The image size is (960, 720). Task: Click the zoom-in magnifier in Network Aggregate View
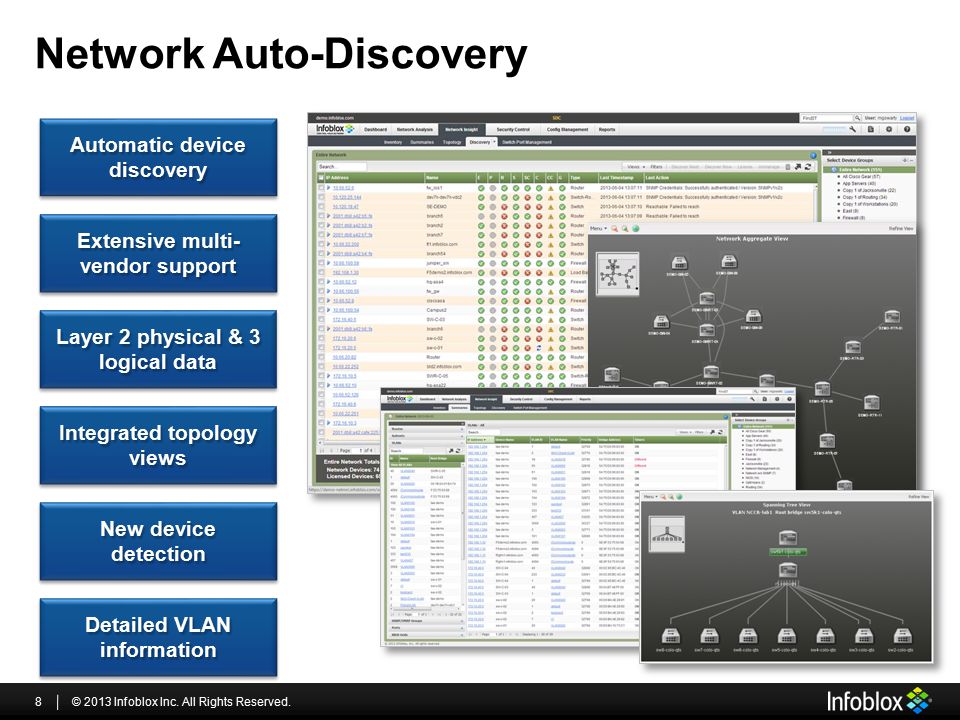click(x=625, y=228)
